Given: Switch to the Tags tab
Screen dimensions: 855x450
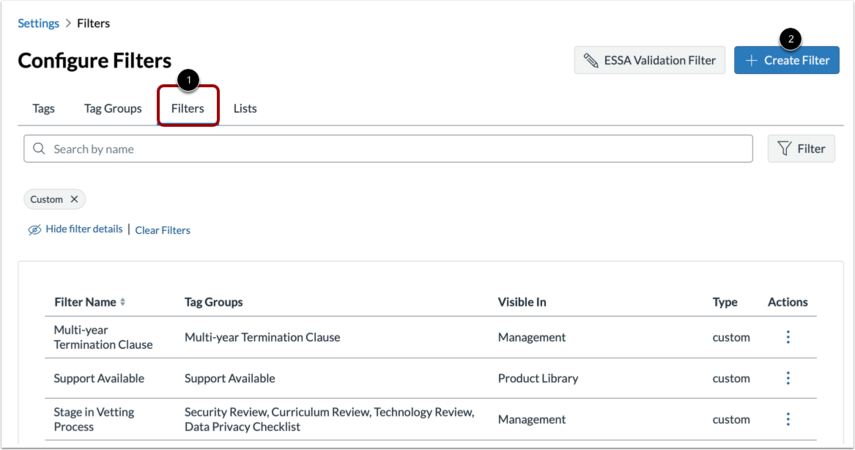Looking at the screenshot, I should click(x=44, y=108).
